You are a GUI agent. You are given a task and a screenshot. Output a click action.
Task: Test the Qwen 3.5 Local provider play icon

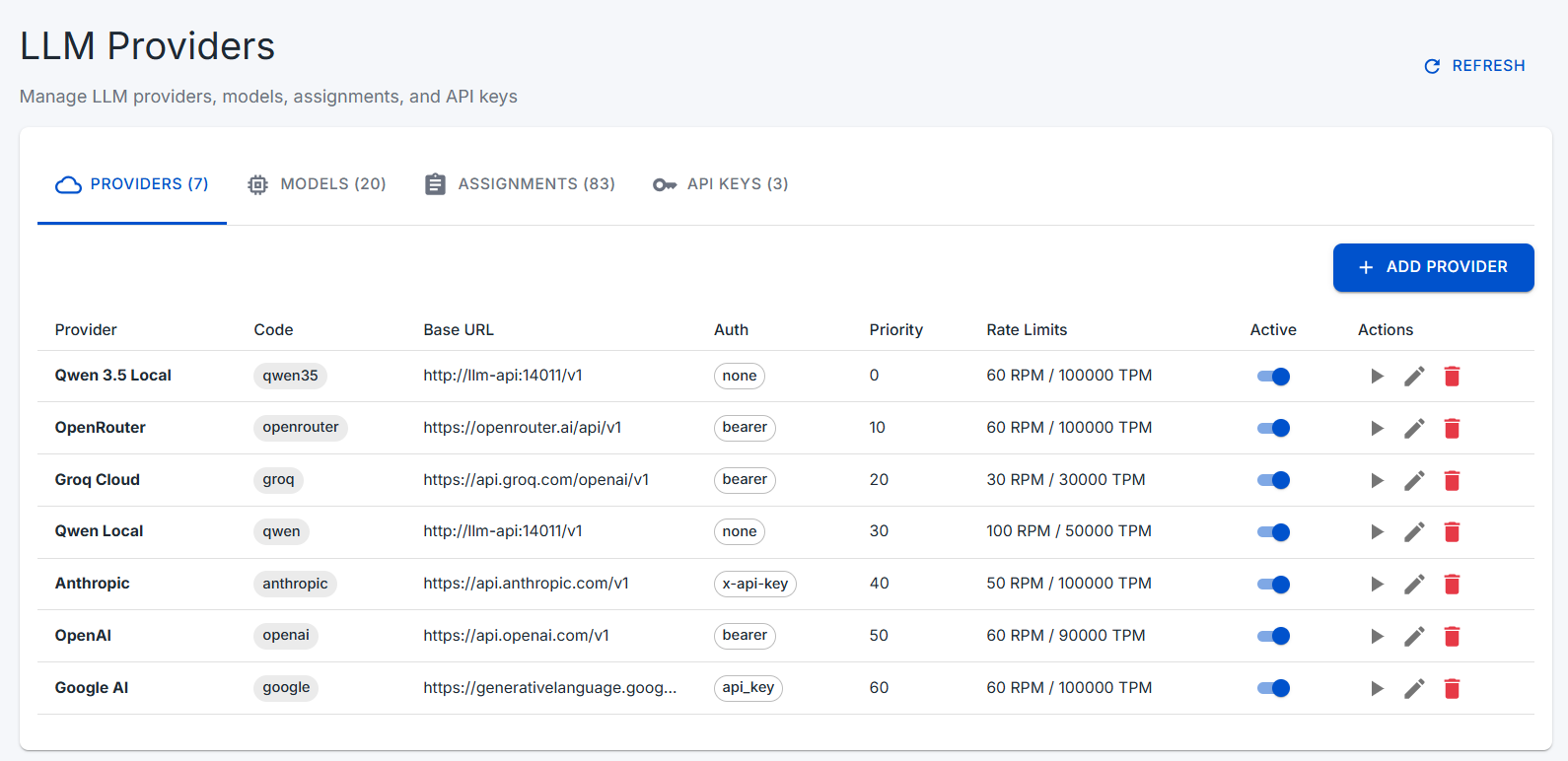pyautogui.click(x=1377, y=377)
